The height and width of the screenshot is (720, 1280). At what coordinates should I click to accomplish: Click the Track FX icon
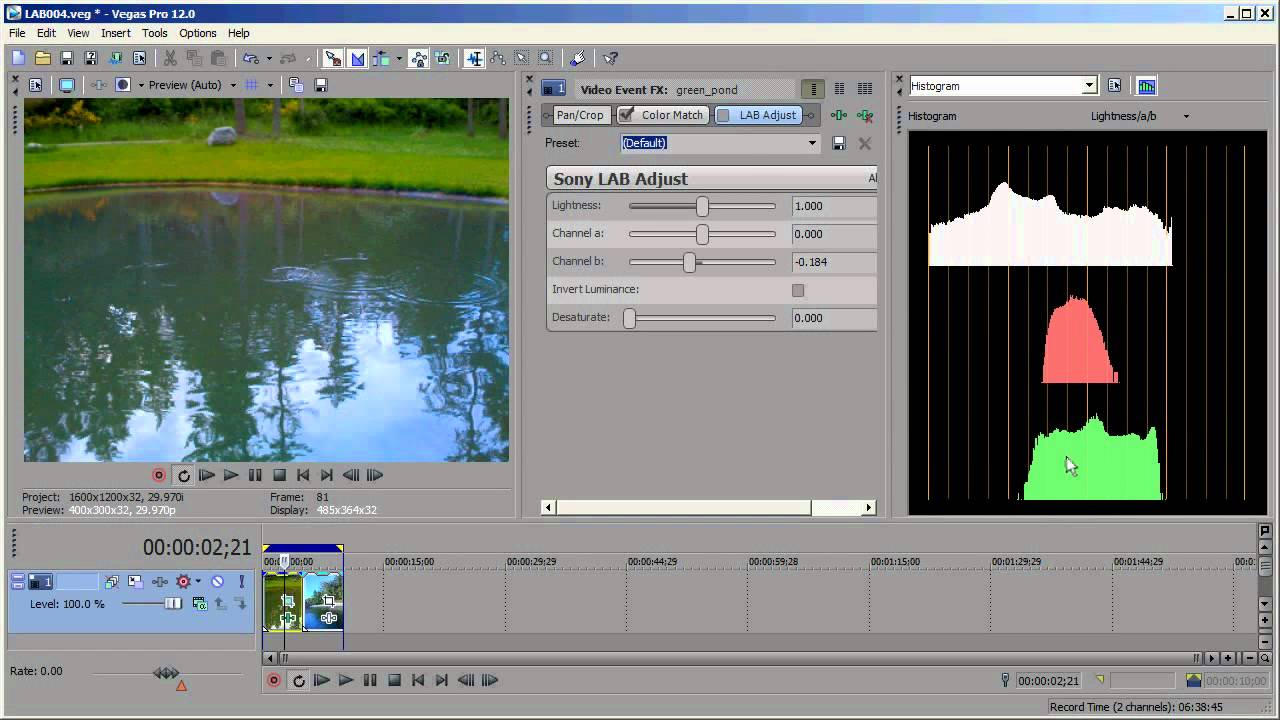coord(160,581)
